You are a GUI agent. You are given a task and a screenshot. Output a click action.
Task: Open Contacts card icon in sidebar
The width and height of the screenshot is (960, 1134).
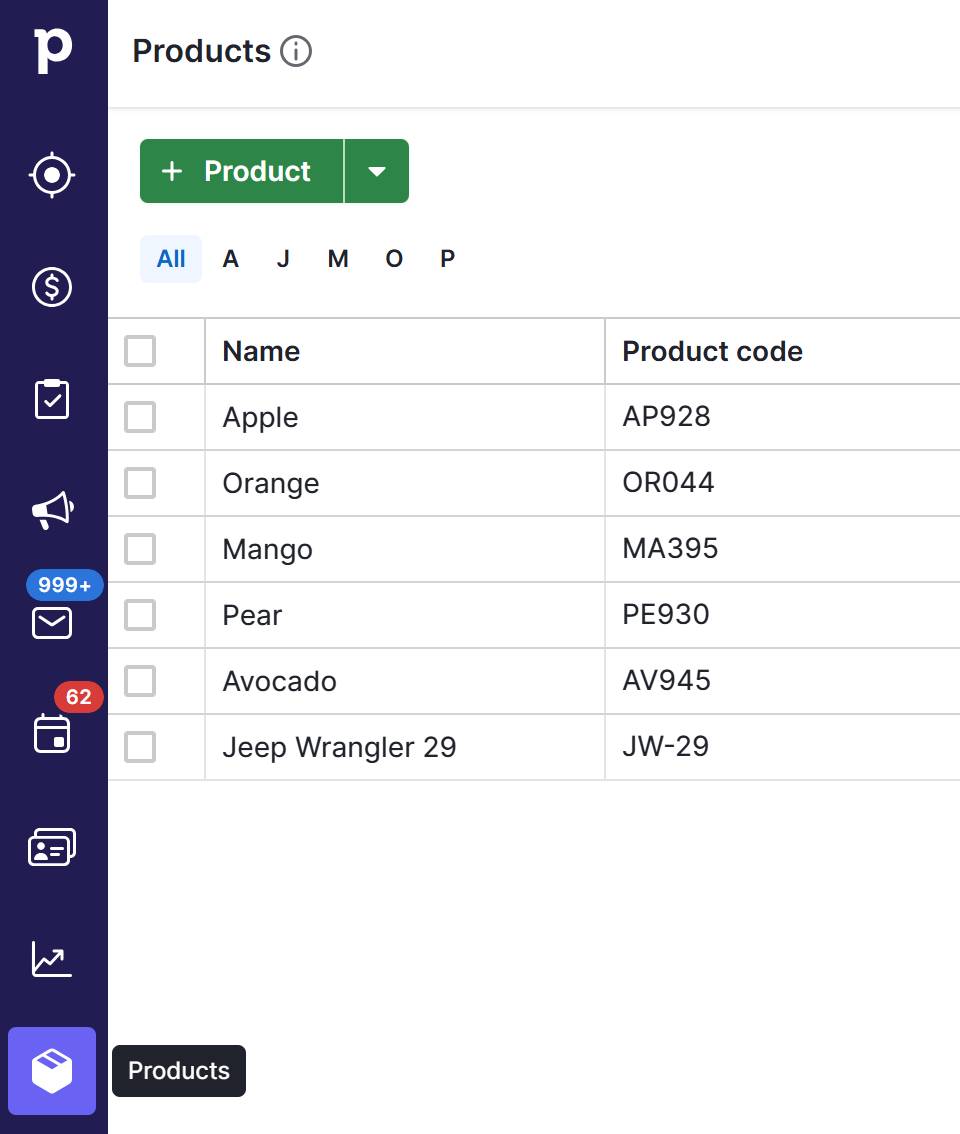pos(52,847)
